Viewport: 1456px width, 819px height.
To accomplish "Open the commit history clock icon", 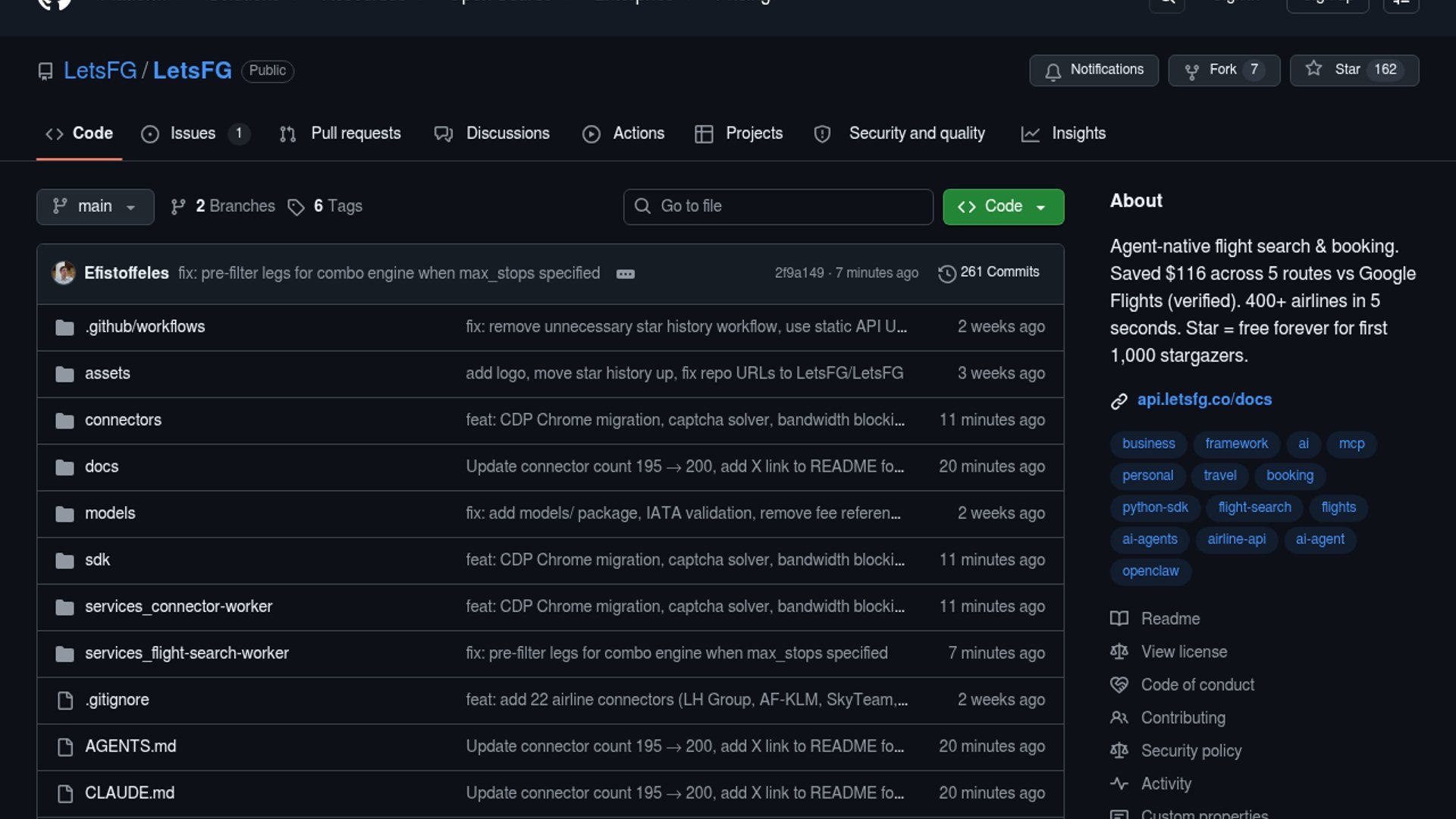I will tap(946, 273).
